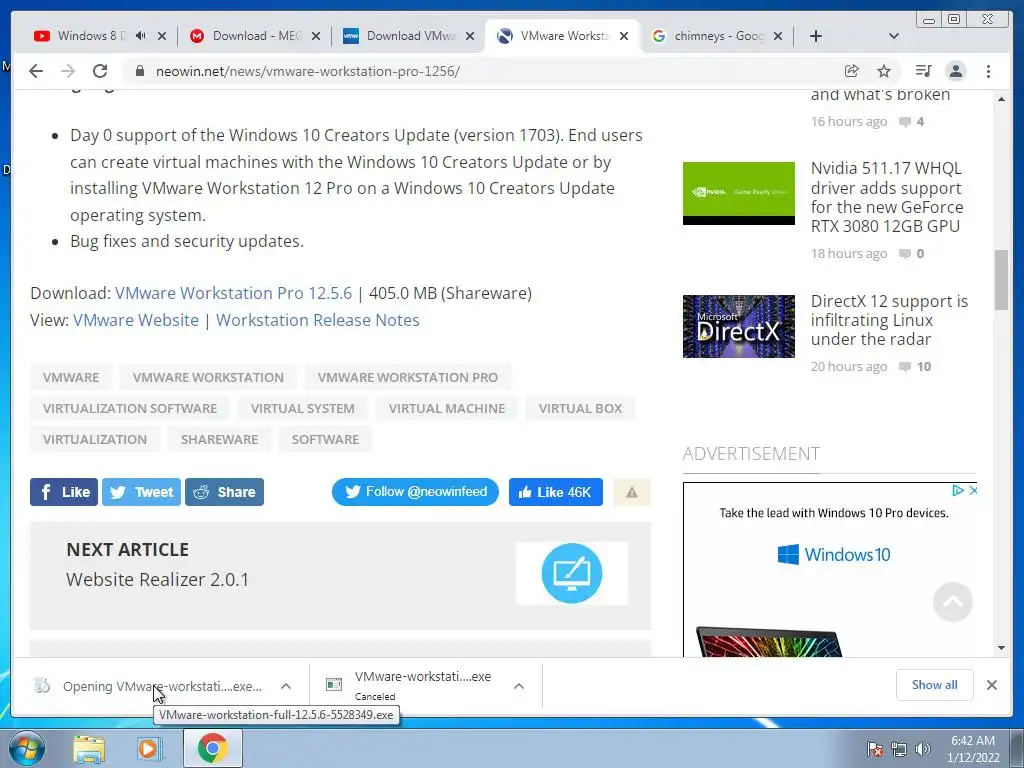Click the Twitter Tweet button
Screen dimensions: 1024x768
[141, 492]
